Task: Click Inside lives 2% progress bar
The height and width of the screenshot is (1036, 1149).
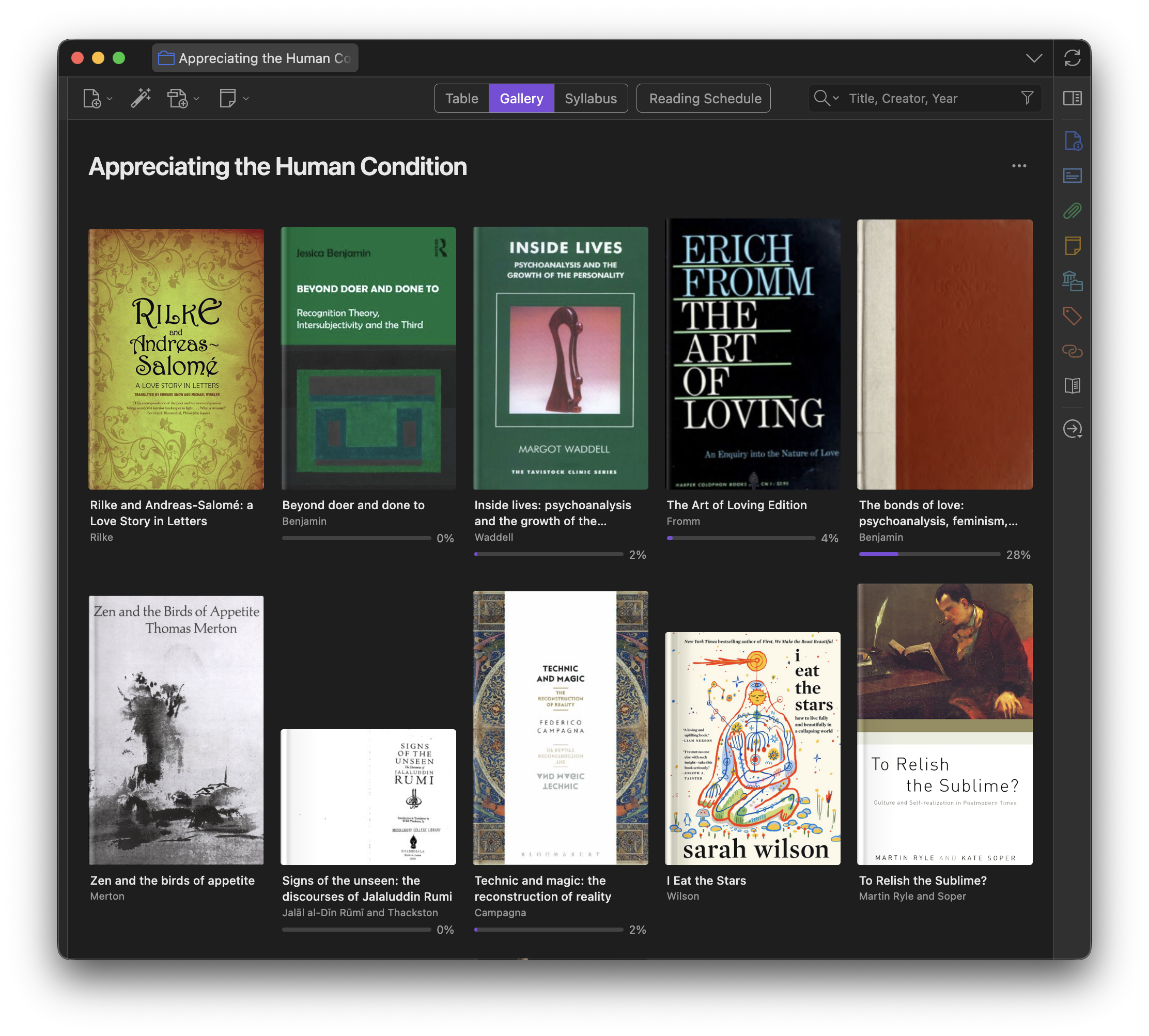Action: pyautogui.click(x=548, y=554)
